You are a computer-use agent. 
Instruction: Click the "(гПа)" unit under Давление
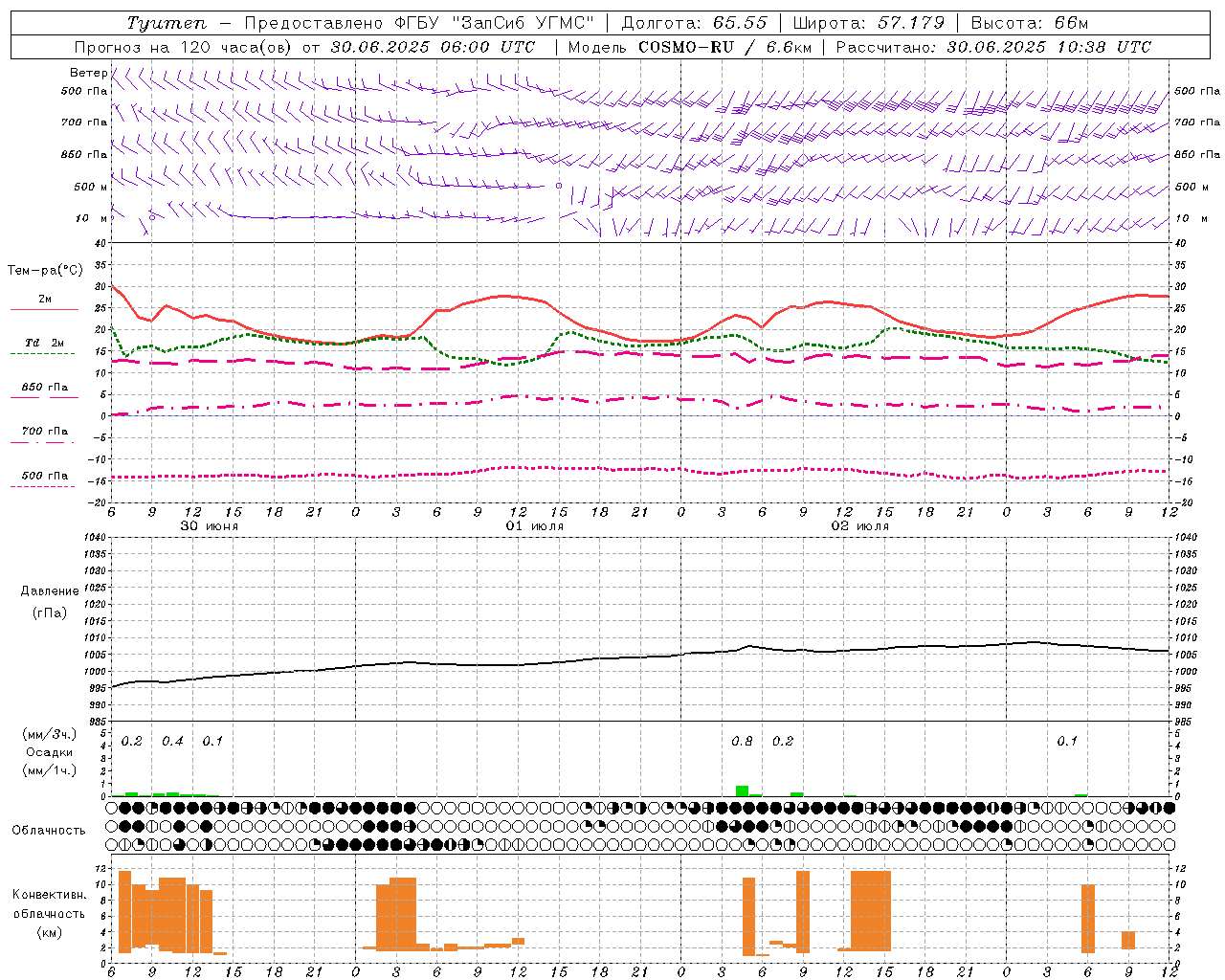(50, 612)
